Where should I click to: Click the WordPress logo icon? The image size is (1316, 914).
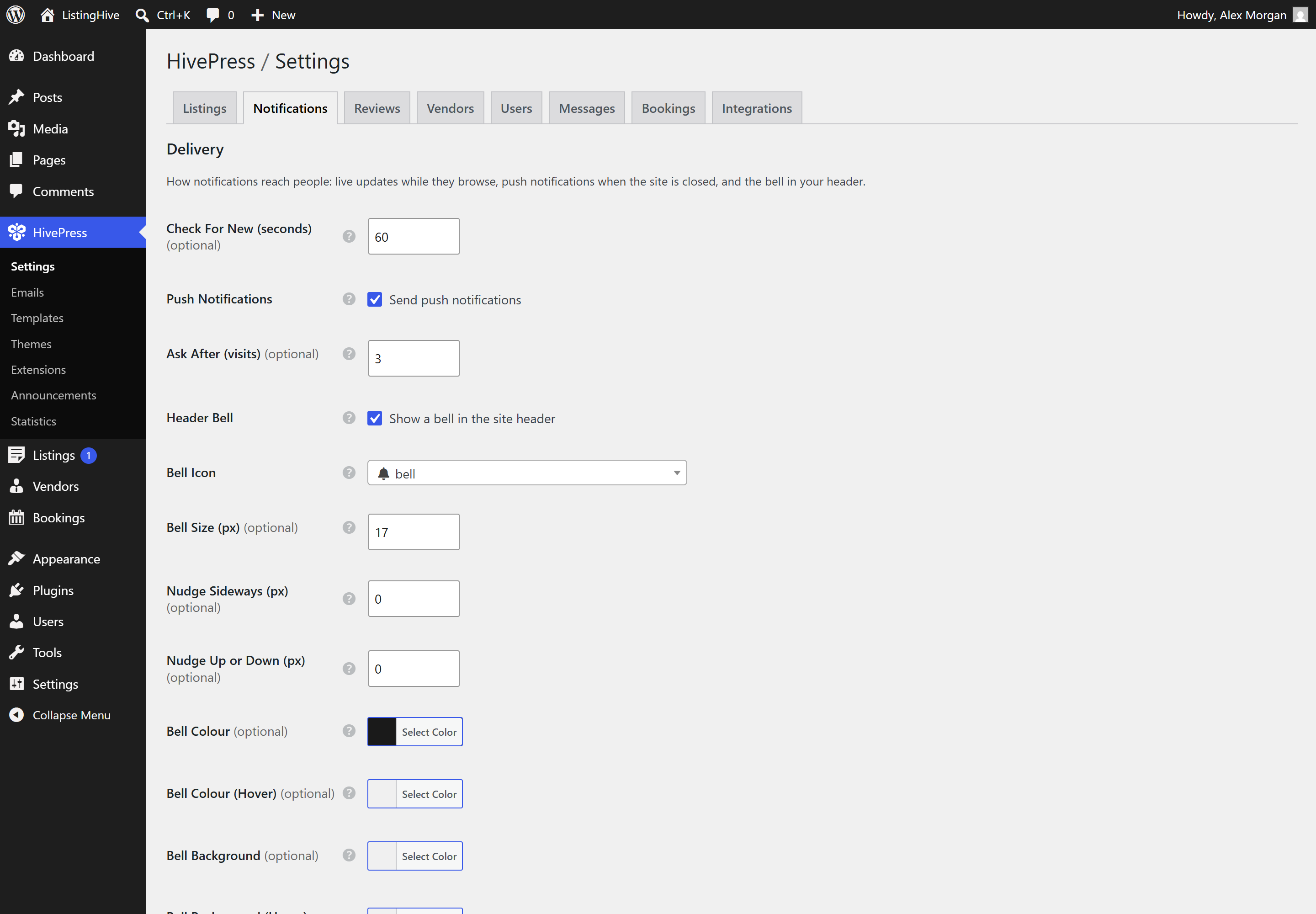click(x=16, y=15)
